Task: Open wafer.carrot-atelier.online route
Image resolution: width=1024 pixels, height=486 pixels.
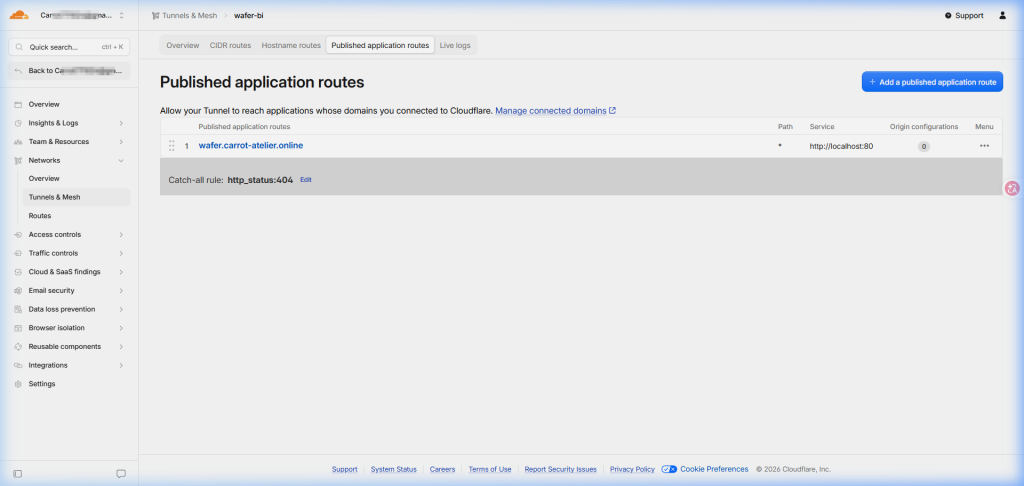Action: 251,146
